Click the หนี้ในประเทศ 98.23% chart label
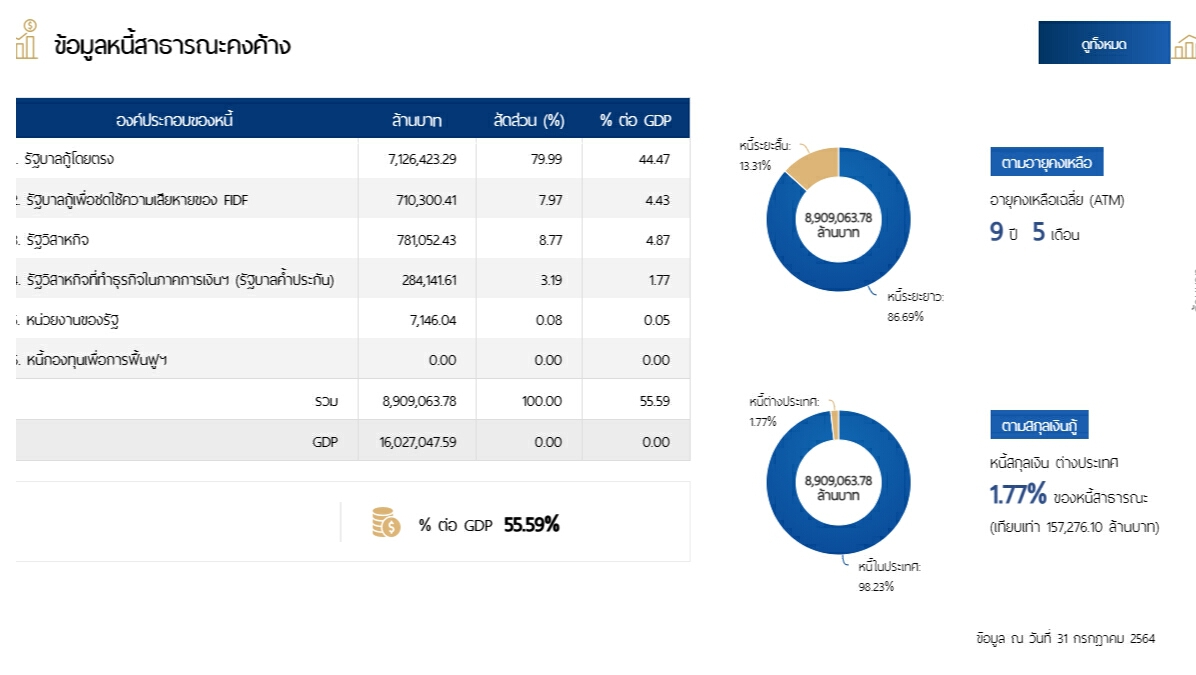Viewport: 1196px width, 675px height. [889, 576]
